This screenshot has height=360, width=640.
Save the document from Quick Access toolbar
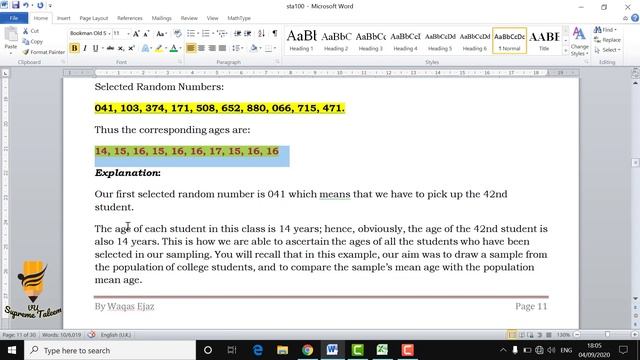click(x=16, y=5)
